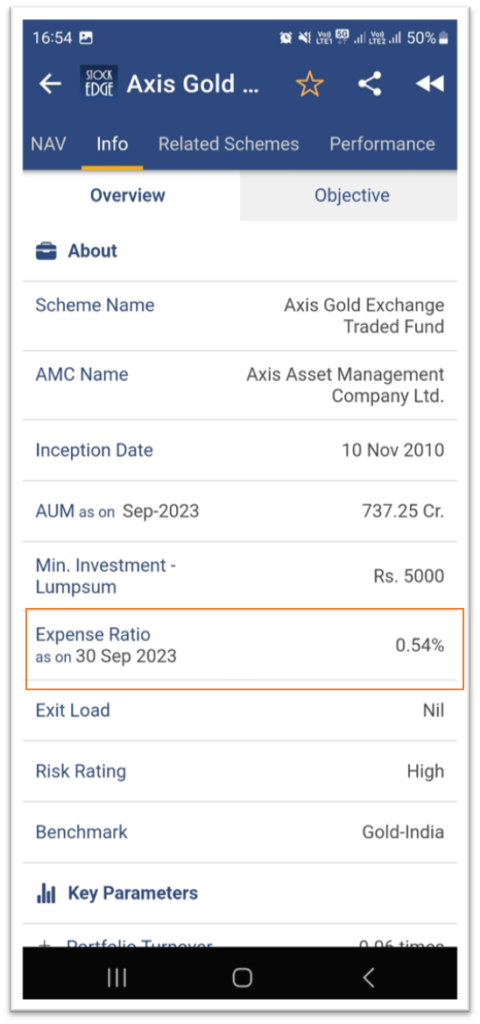Tap the back arrow icon
Image resolution: width=480 pixels, height=1024 pixels.
50,84
